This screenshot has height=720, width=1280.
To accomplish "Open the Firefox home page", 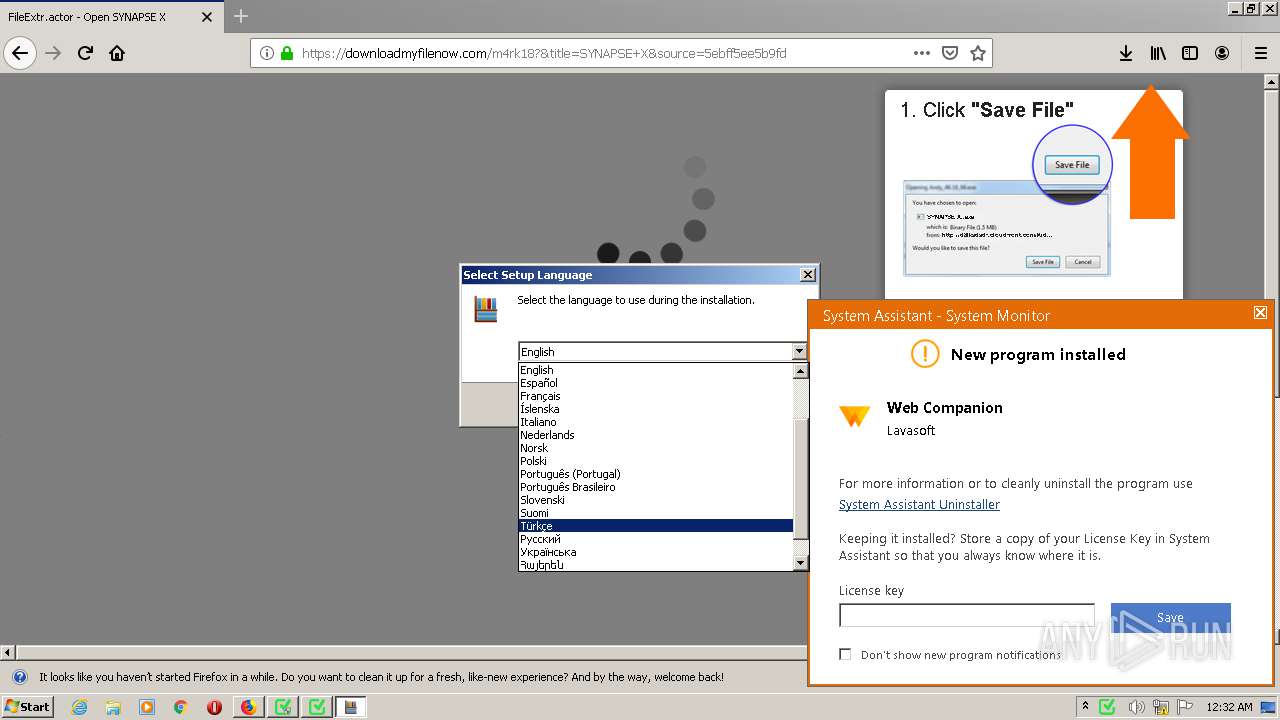I will click(117, 53).
